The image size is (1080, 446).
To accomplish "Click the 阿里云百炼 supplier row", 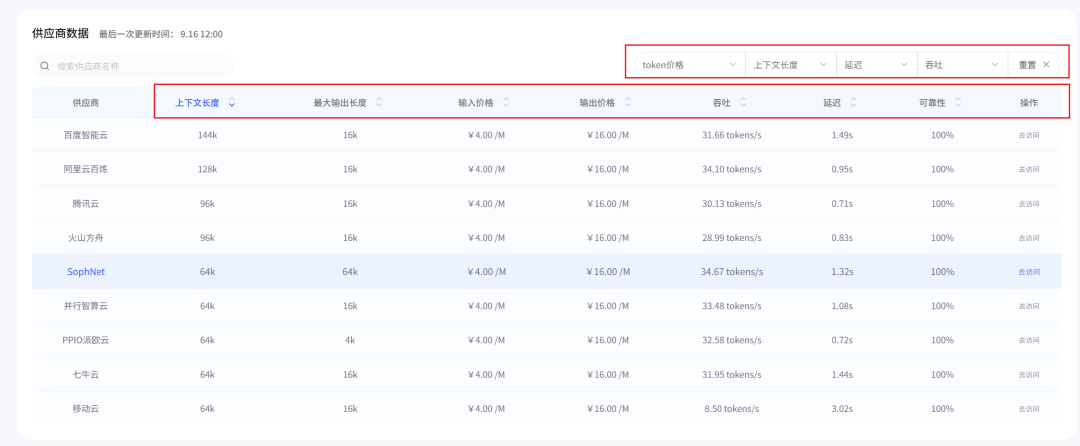I will click(x=547, y=169).
